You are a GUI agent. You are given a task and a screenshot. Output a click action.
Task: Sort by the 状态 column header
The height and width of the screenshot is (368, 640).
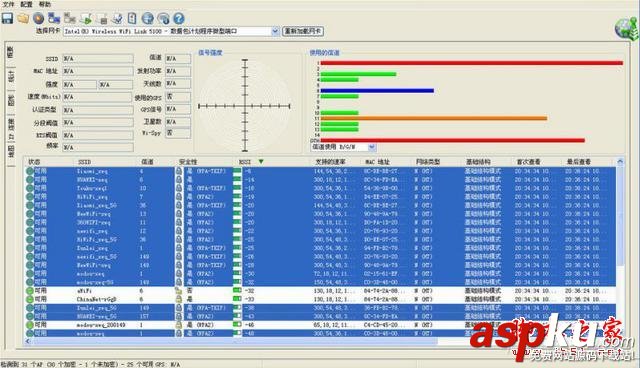[34, 162]
